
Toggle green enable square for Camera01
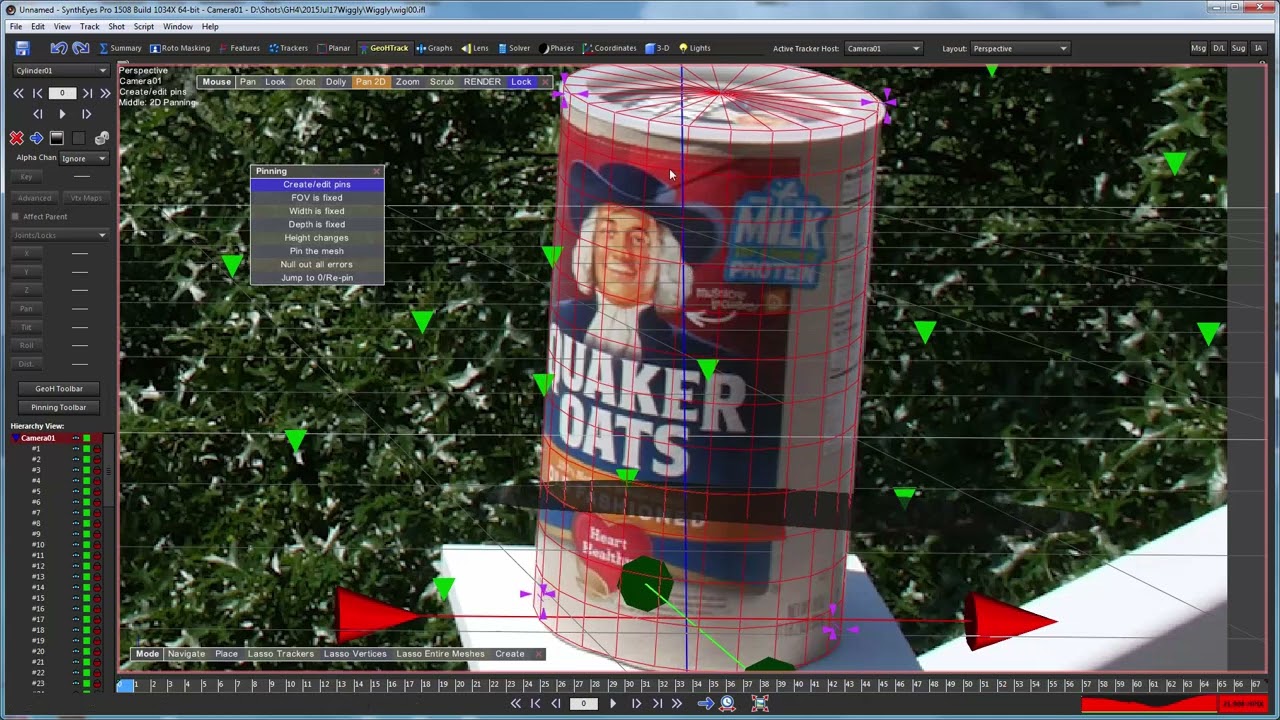(86, 438)
